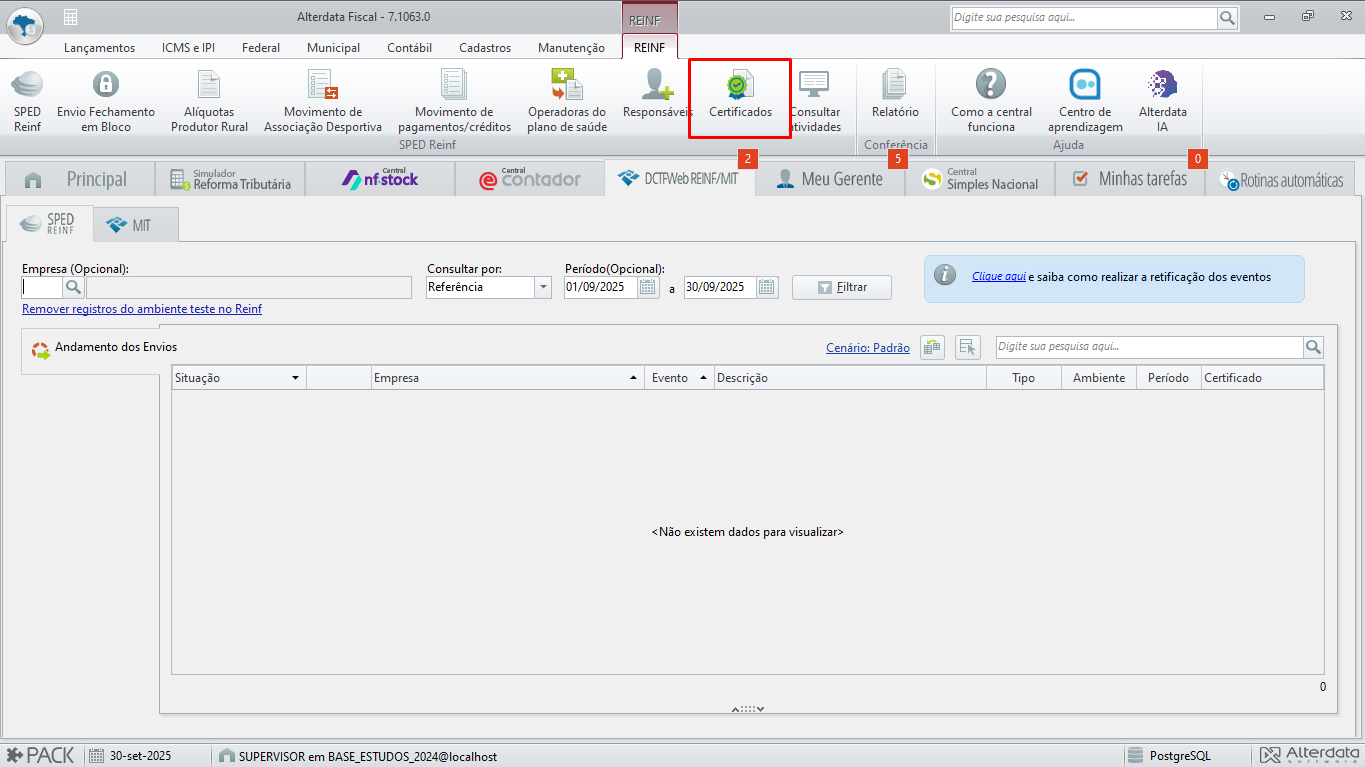The width and height of the screenshot is (1365, 767).
Task: Click Remover registros do ambiente teste link
Action: click(x=142, y=309)
